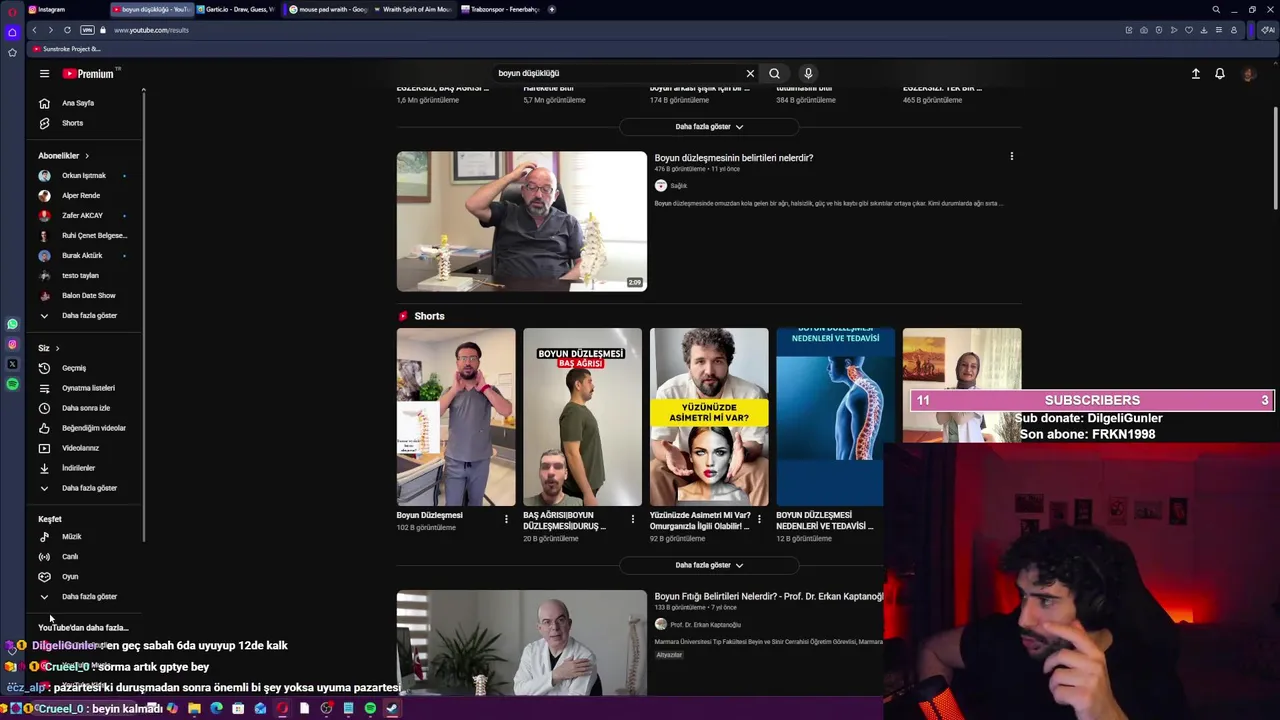
Task: Open options for Yüzünüzde Asimetri short
Action: [x=759, y=519]
